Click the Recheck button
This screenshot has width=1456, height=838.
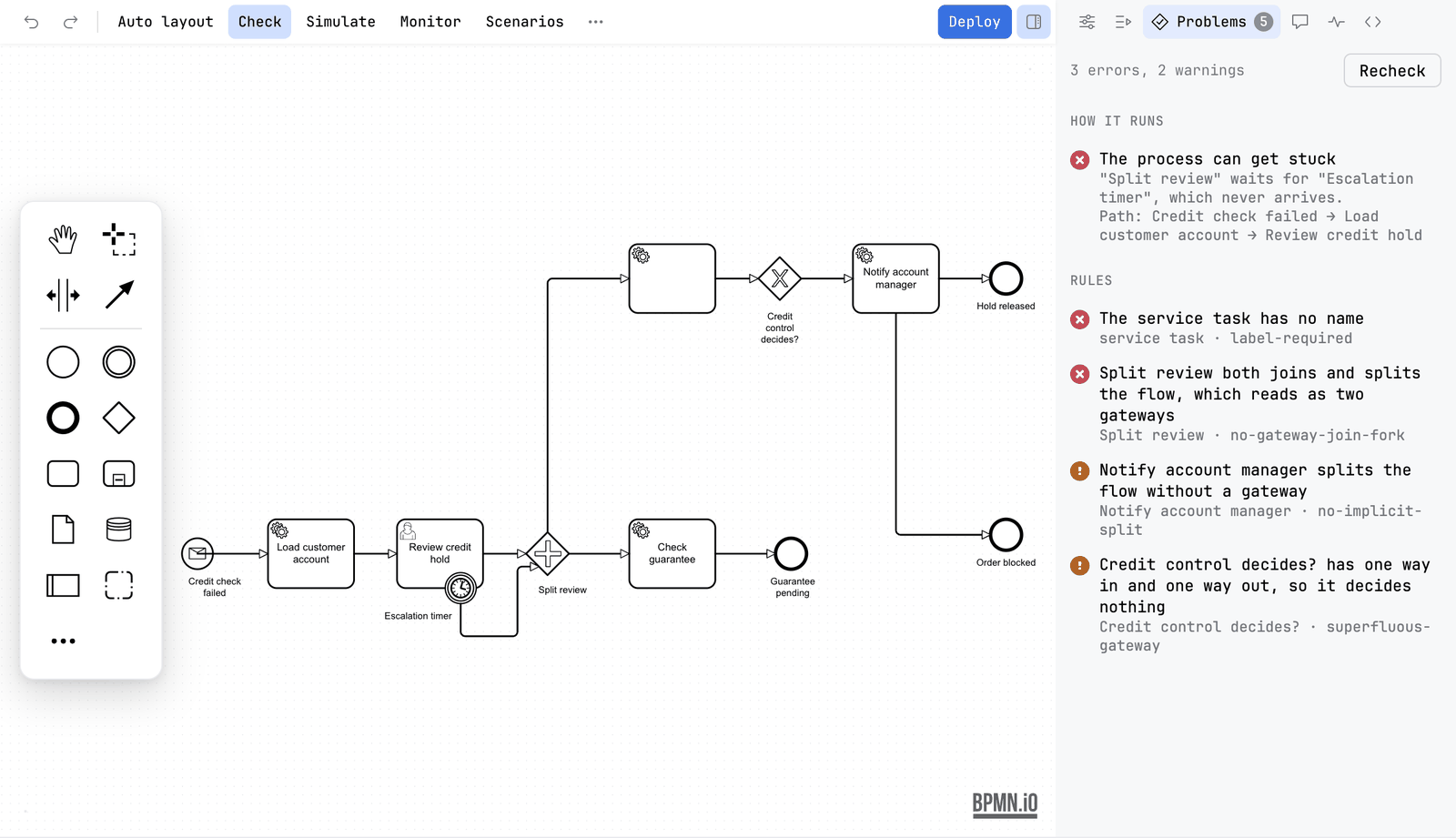pyautogui.click(x=1391, y=71)
